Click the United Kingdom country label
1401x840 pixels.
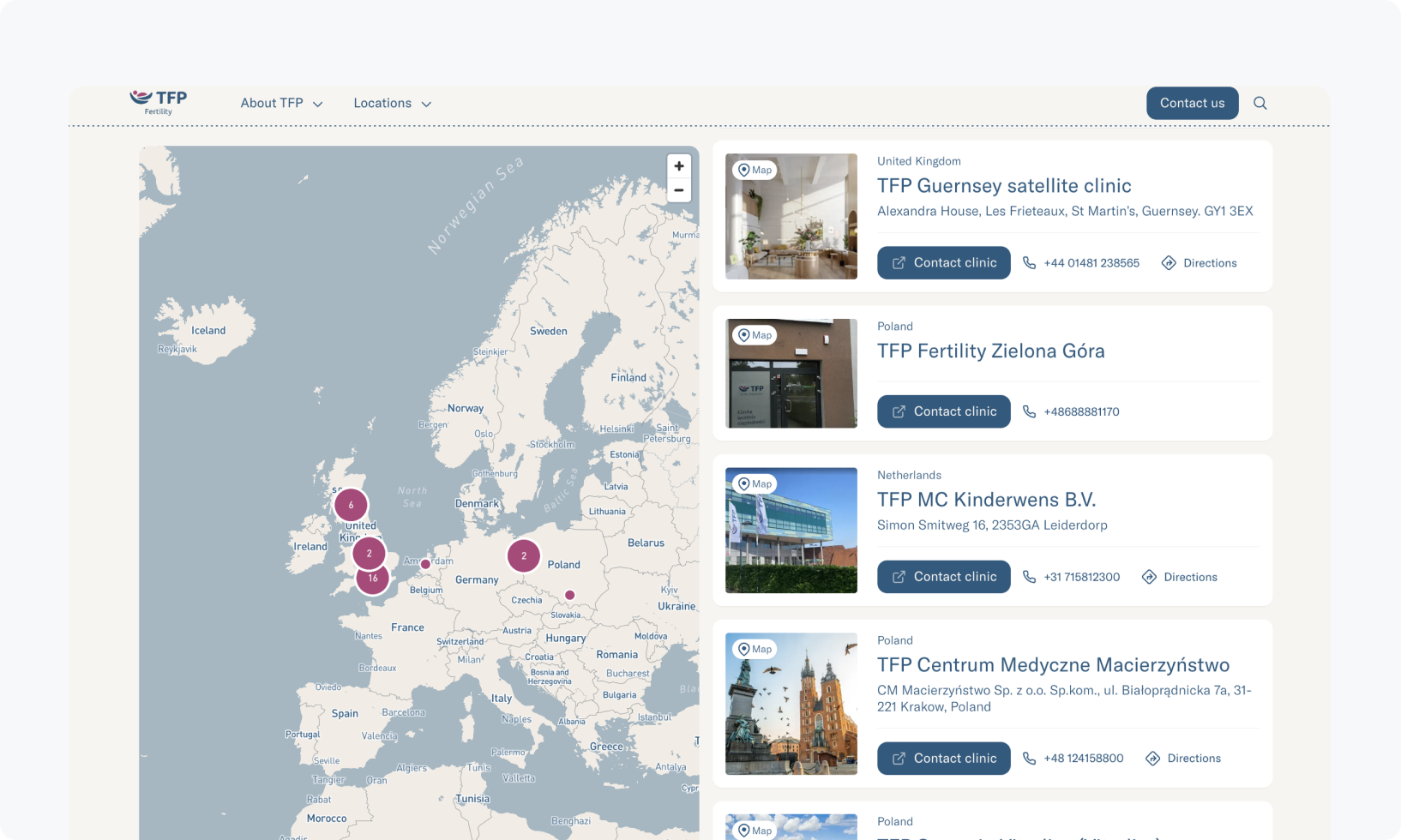click(919, 161)
